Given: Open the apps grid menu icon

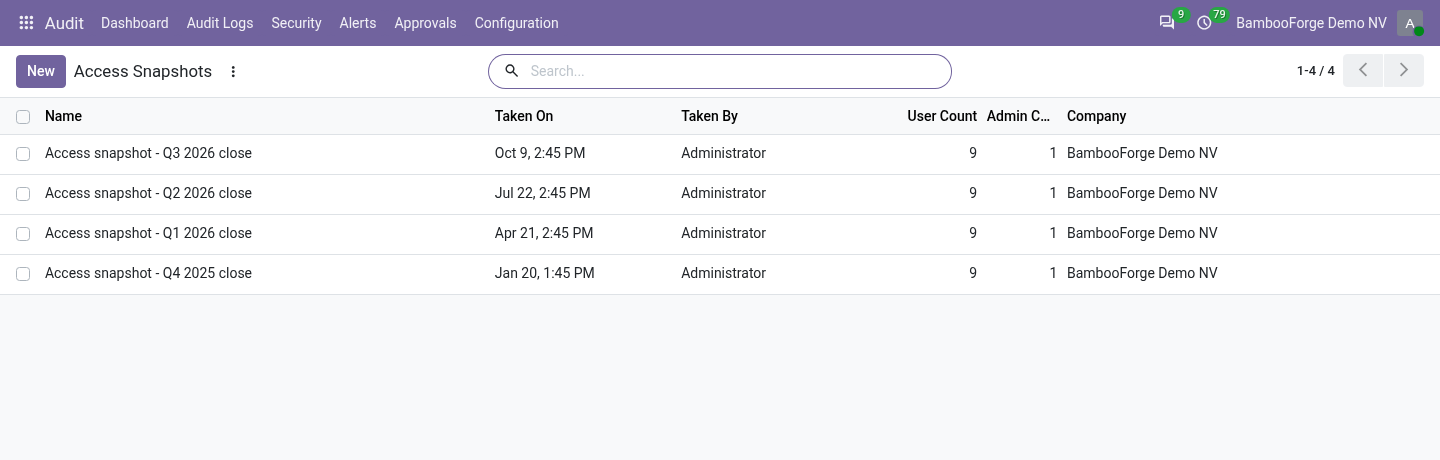Looking at the screenshot, I should (27, 23).
